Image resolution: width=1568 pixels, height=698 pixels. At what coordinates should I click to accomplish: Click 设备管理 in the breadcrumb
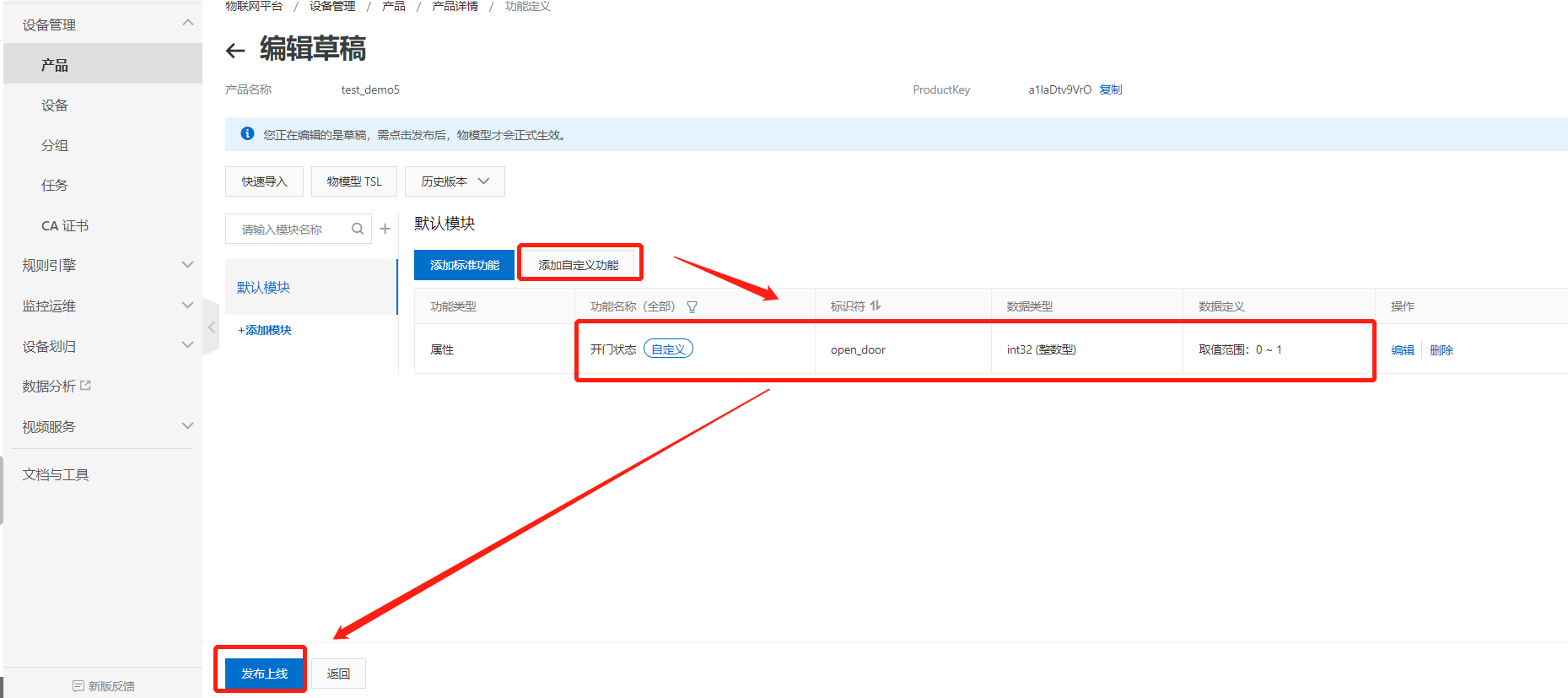click(x=332, y=6)
